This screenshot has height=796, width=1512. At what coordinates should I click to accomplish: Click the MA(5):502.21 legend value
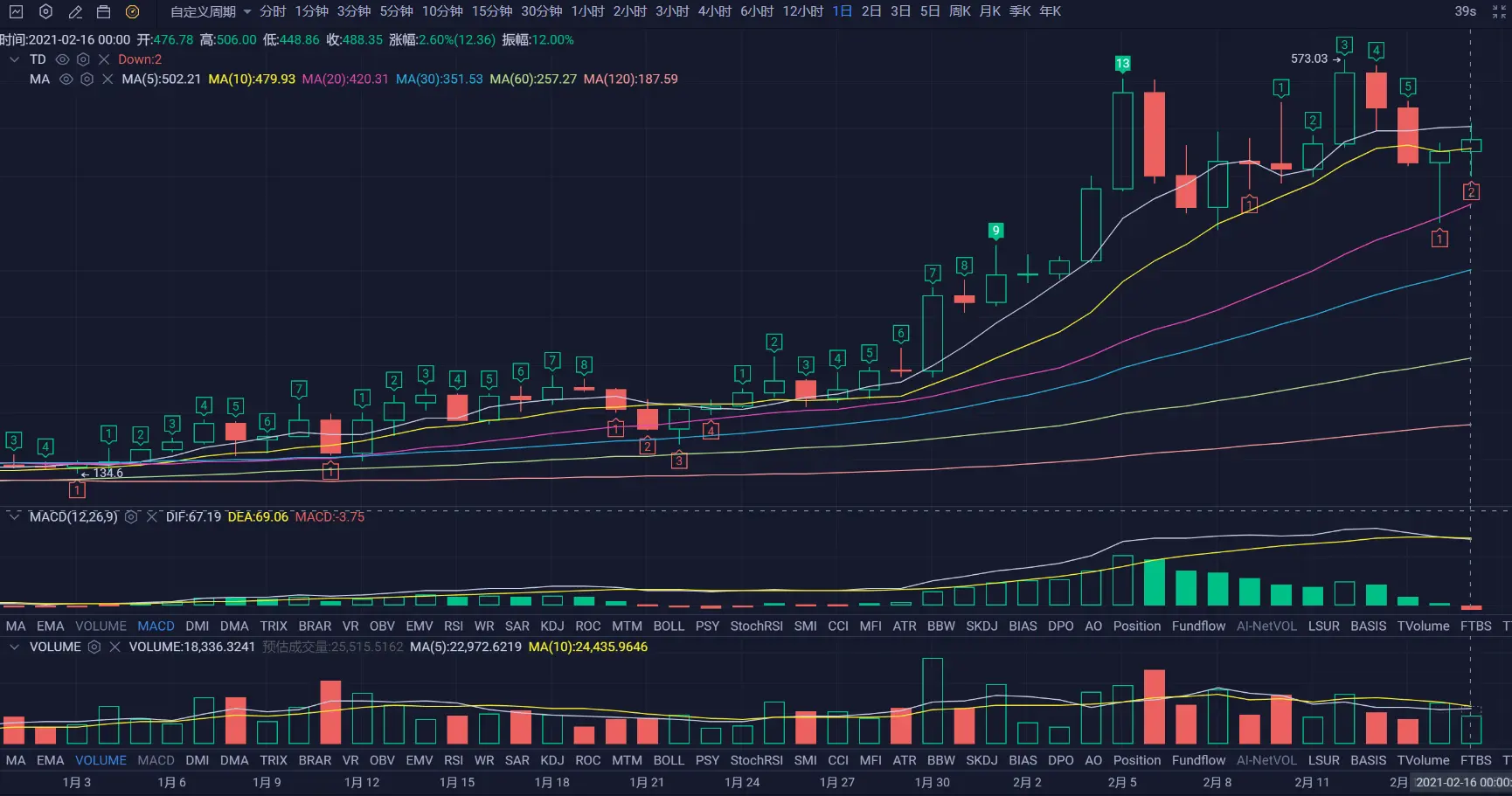point(161,80)
